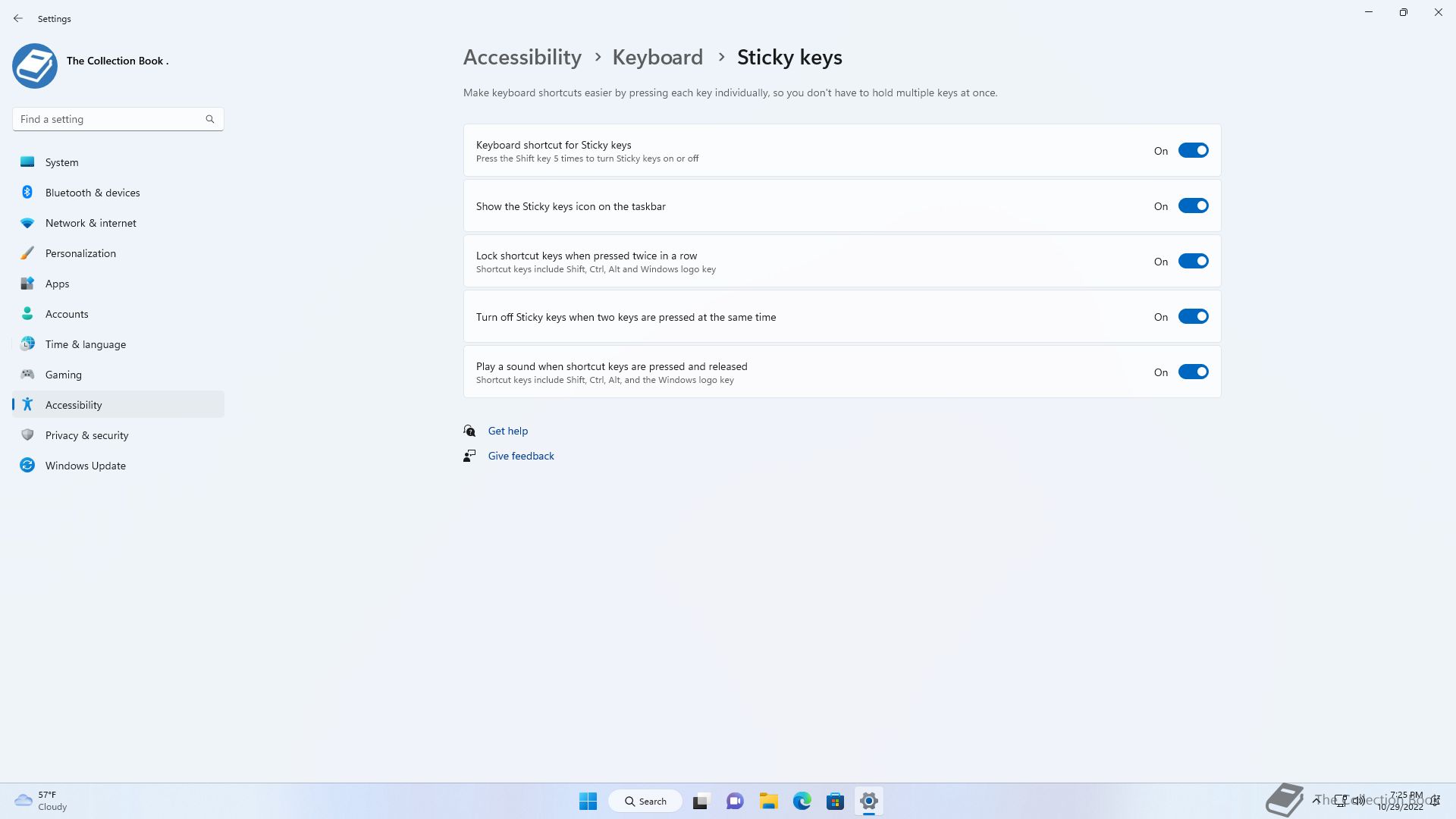Disable Lock shortcut keys when pressed twice
Screen dimensions: 1456x819
click(x=1193, y=261)
